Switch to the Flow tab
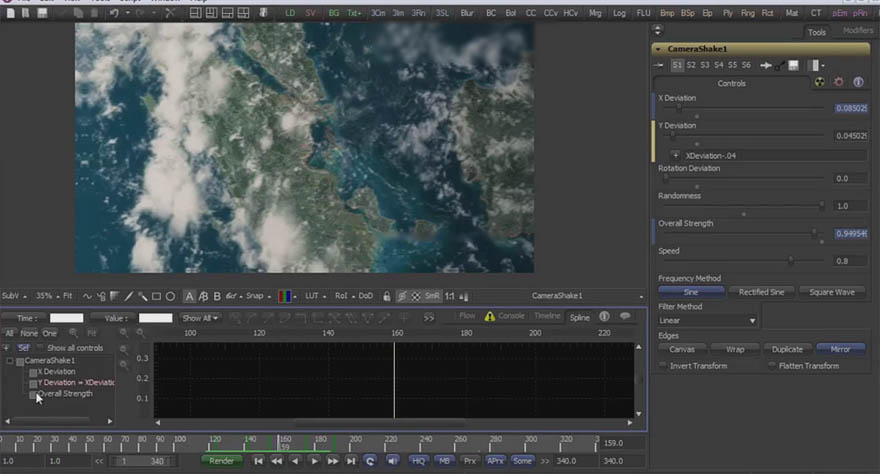This screenshot has height=474, width=880. tap(467, 316)
